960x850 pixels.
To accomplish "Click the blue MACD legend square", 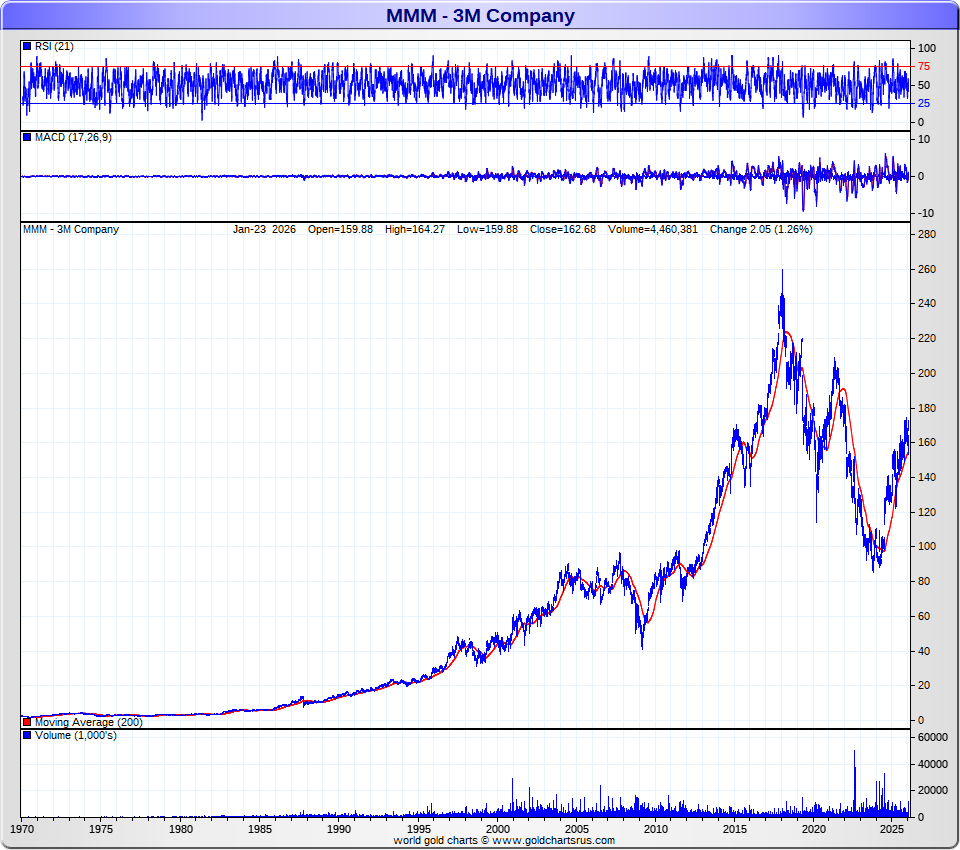I will [x=27, y=137].
